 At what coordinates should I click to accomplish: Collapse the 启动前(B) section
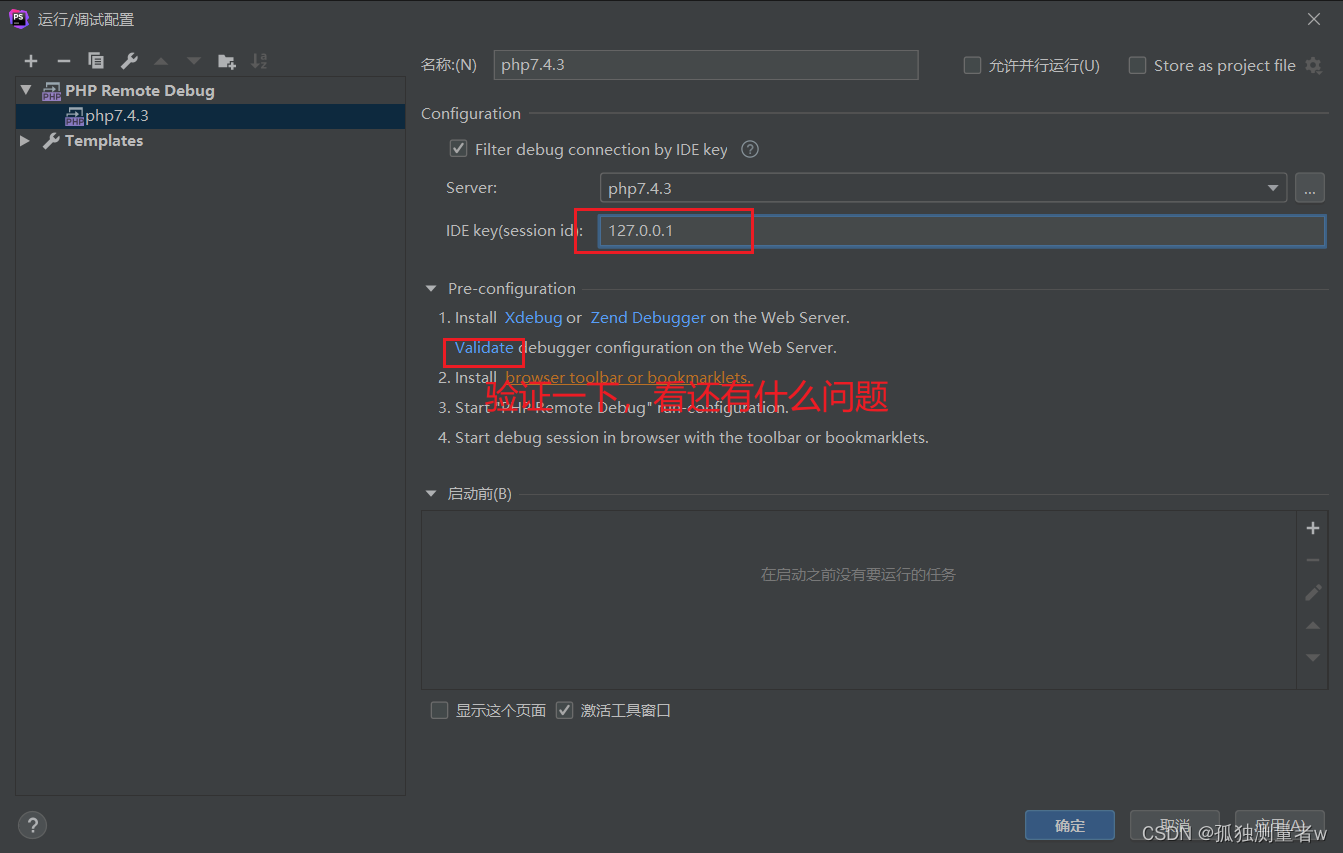430,493
